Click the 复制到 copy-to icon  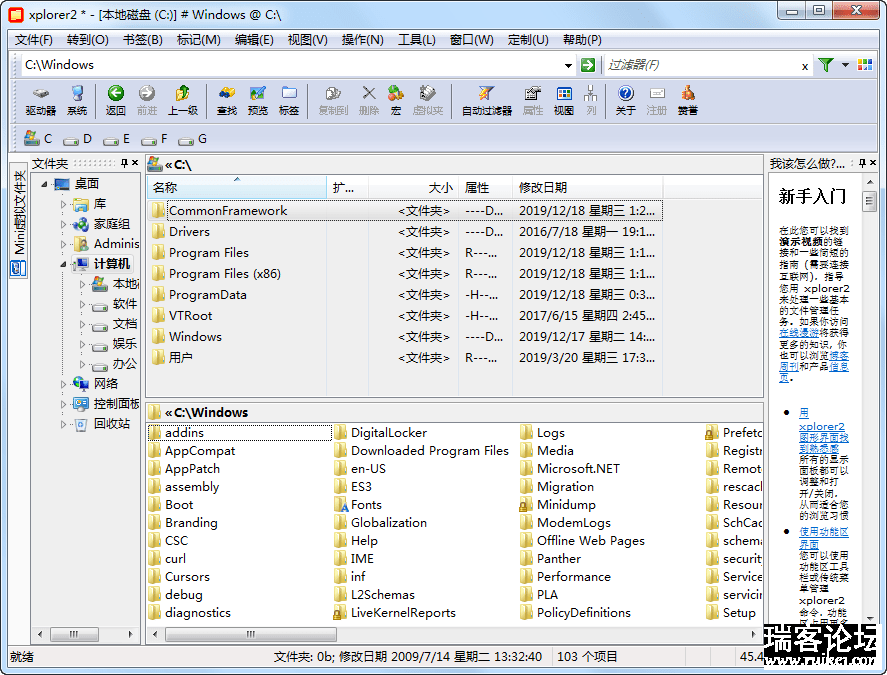pyautogui.click(x=333, y=100)
